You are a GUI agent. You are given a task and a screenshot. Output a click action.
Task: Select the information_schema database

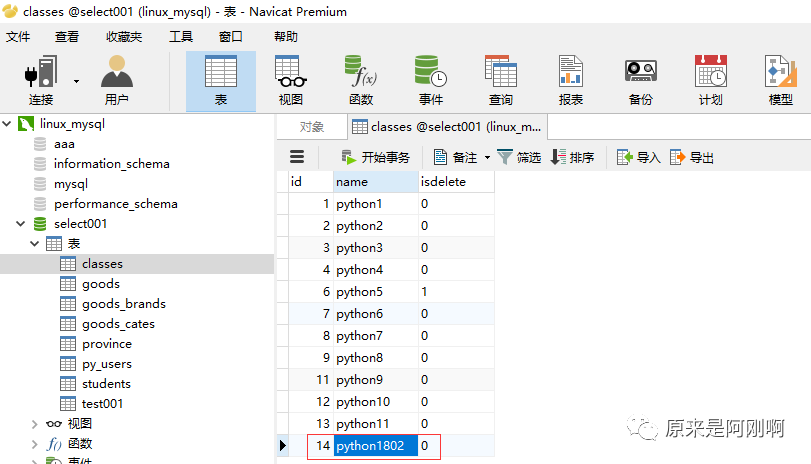coord(112,164)
